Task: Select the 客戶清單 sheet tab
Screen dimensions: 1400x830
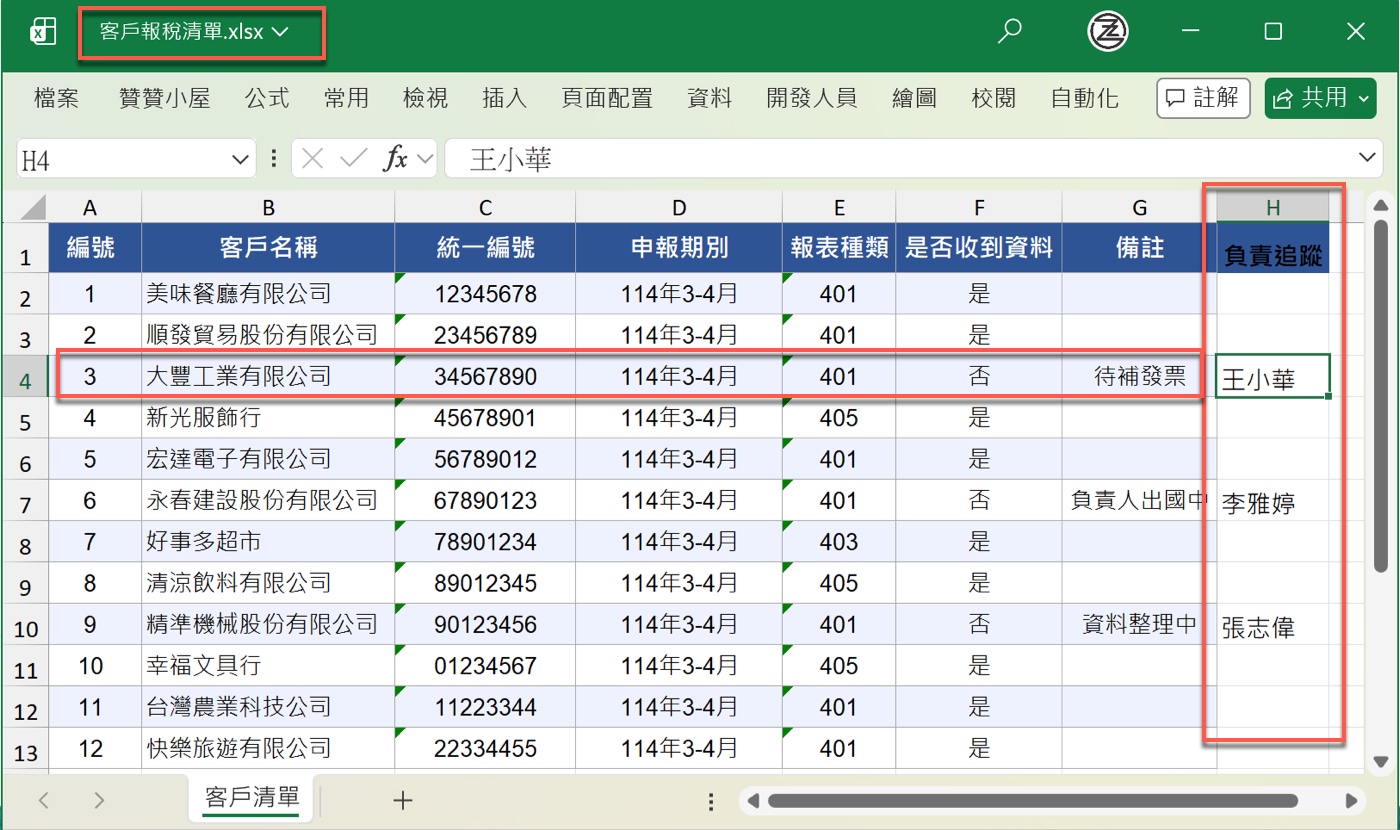Action: (252, 797)
